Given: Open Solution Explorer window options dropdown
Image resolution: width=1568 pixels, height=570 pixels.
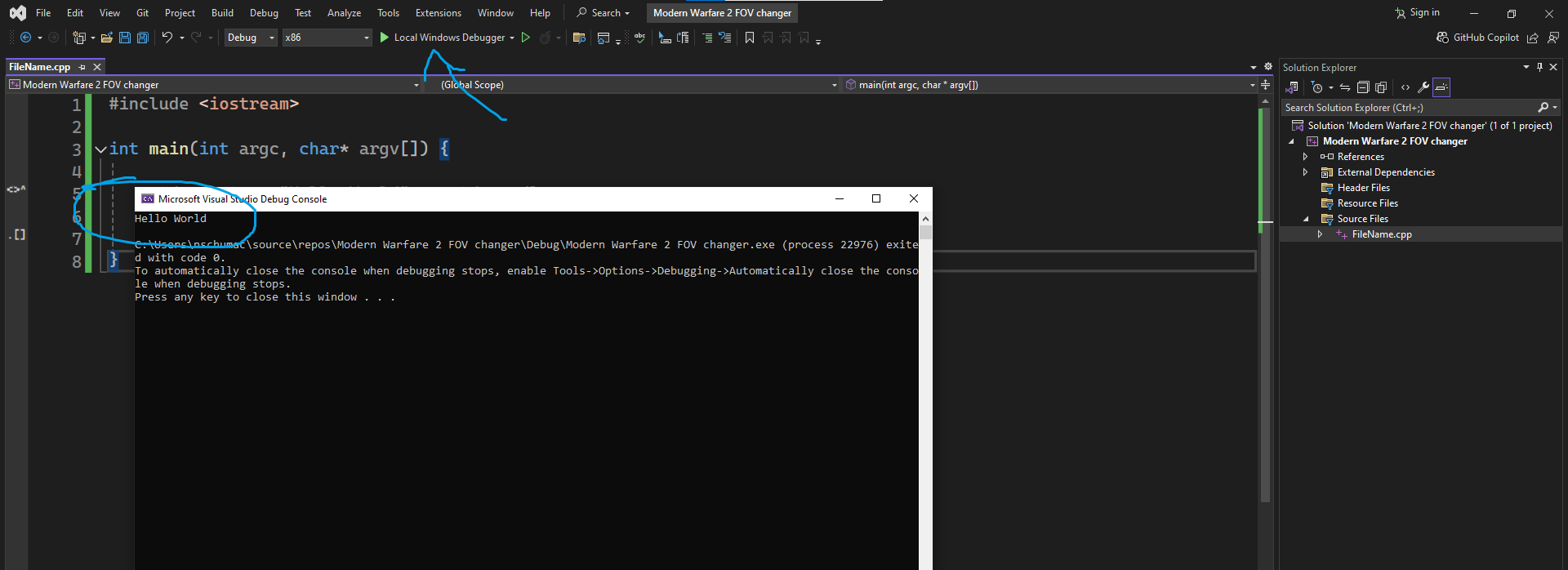Looking at the screenshot, I should [1526, 67].
